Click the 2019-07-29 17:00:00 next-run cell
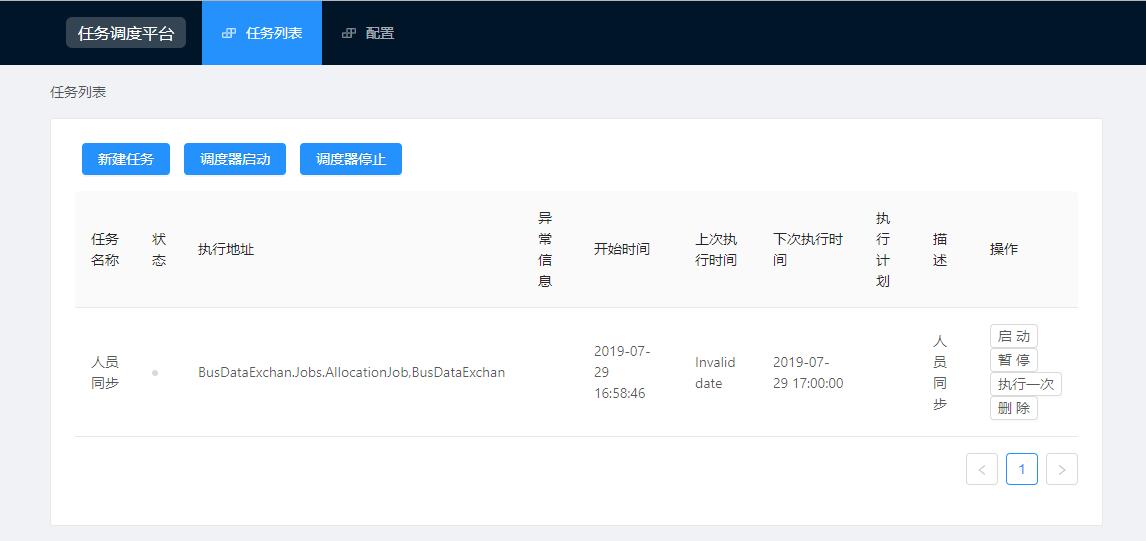The image size is (1146, 541). (808, 372)
